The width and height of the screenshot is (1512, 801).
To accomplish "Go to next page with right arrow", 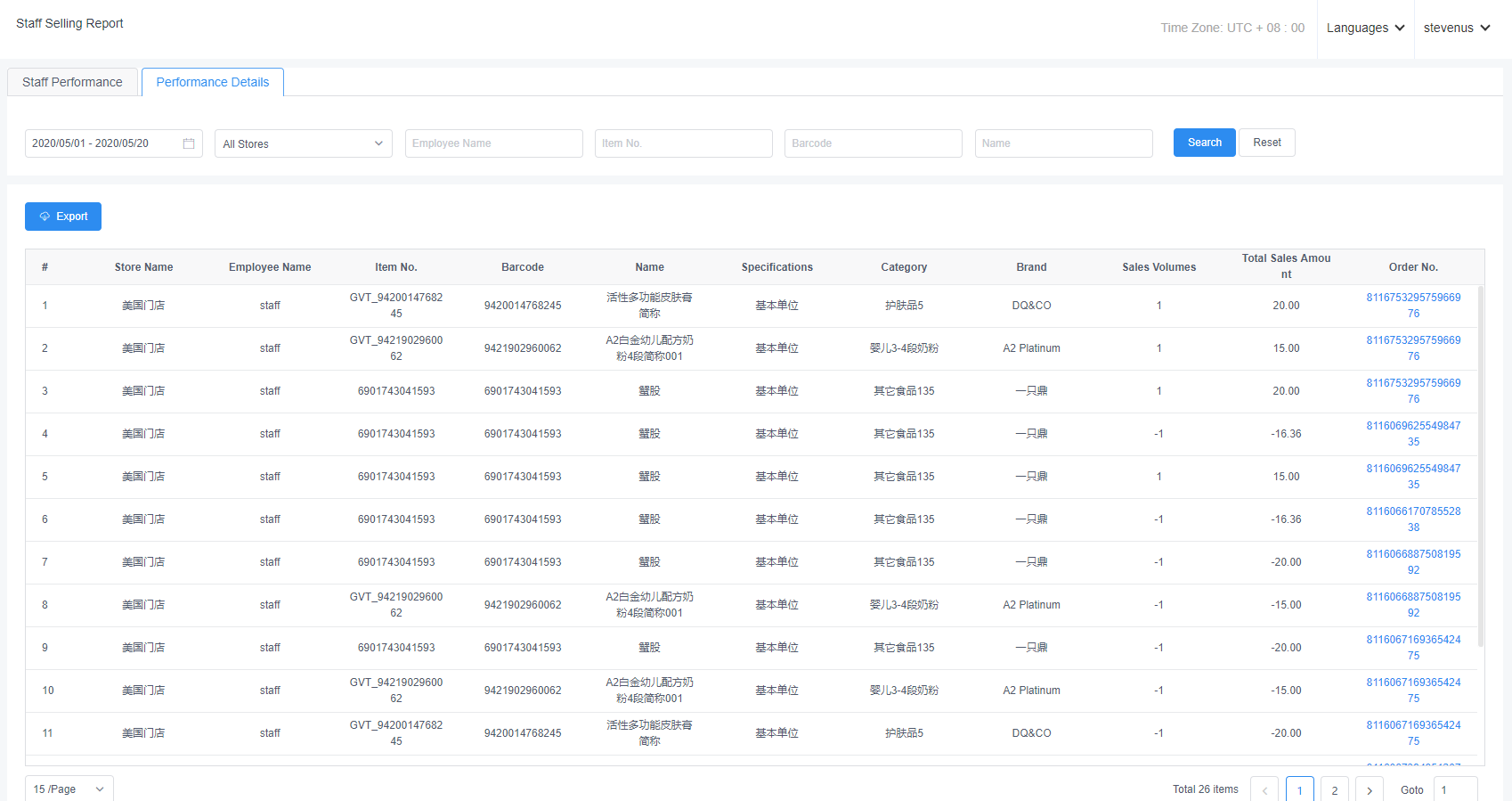I will (1369, 789).
